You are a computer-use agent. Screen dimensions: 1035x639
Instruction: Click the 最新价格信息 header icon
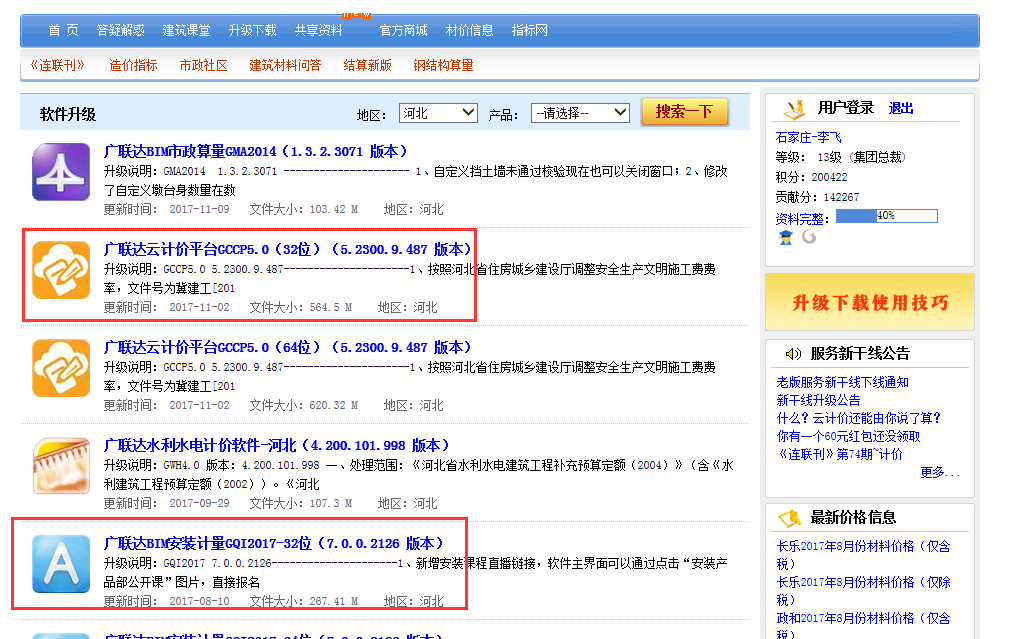coord(790,518)
